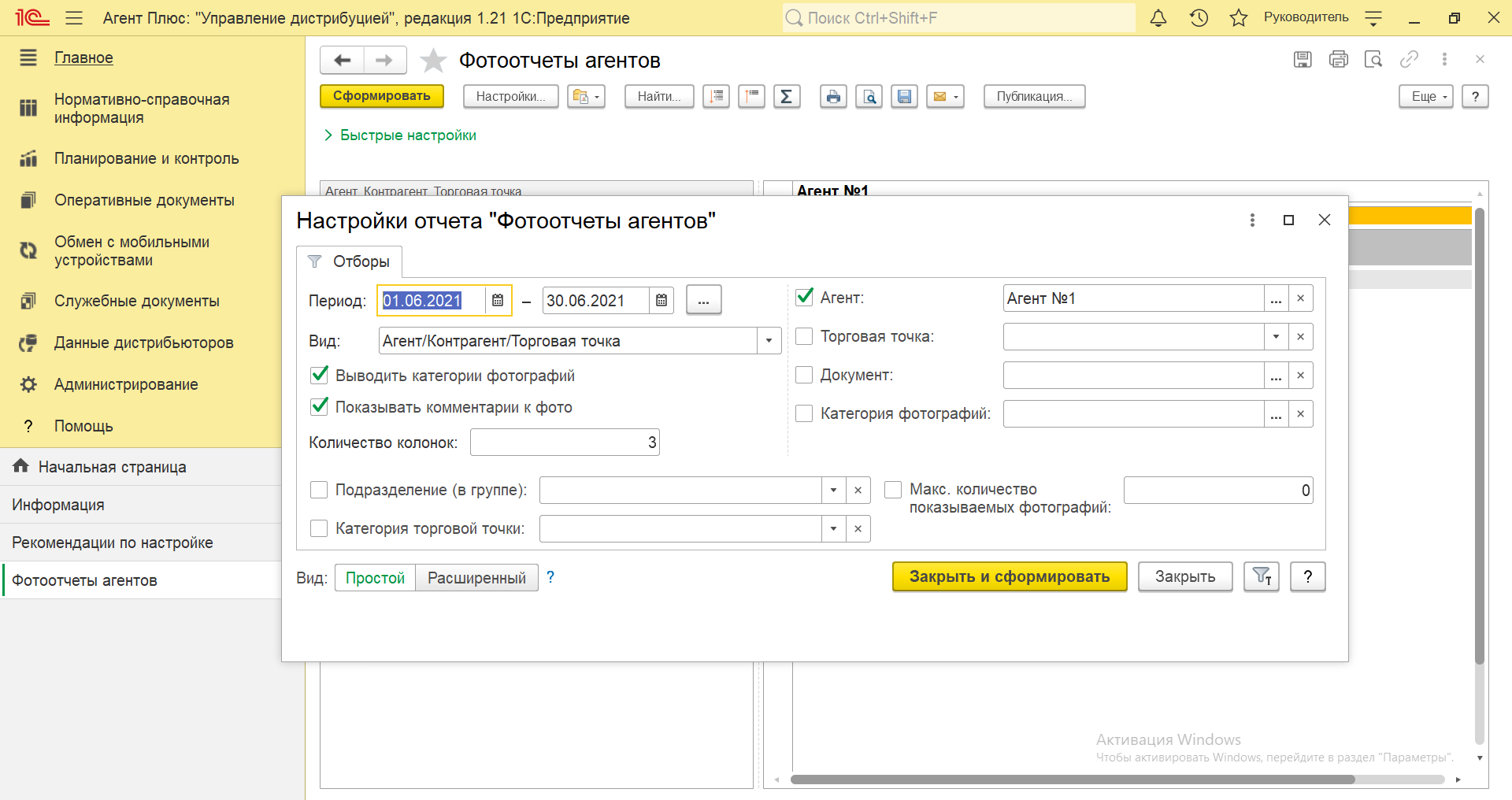
Task: Click the save icon at top right
Action: coord(1303,59)
